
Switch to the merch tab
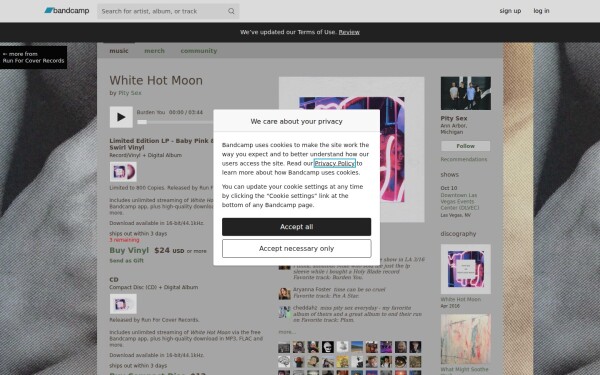coord(154,51)
